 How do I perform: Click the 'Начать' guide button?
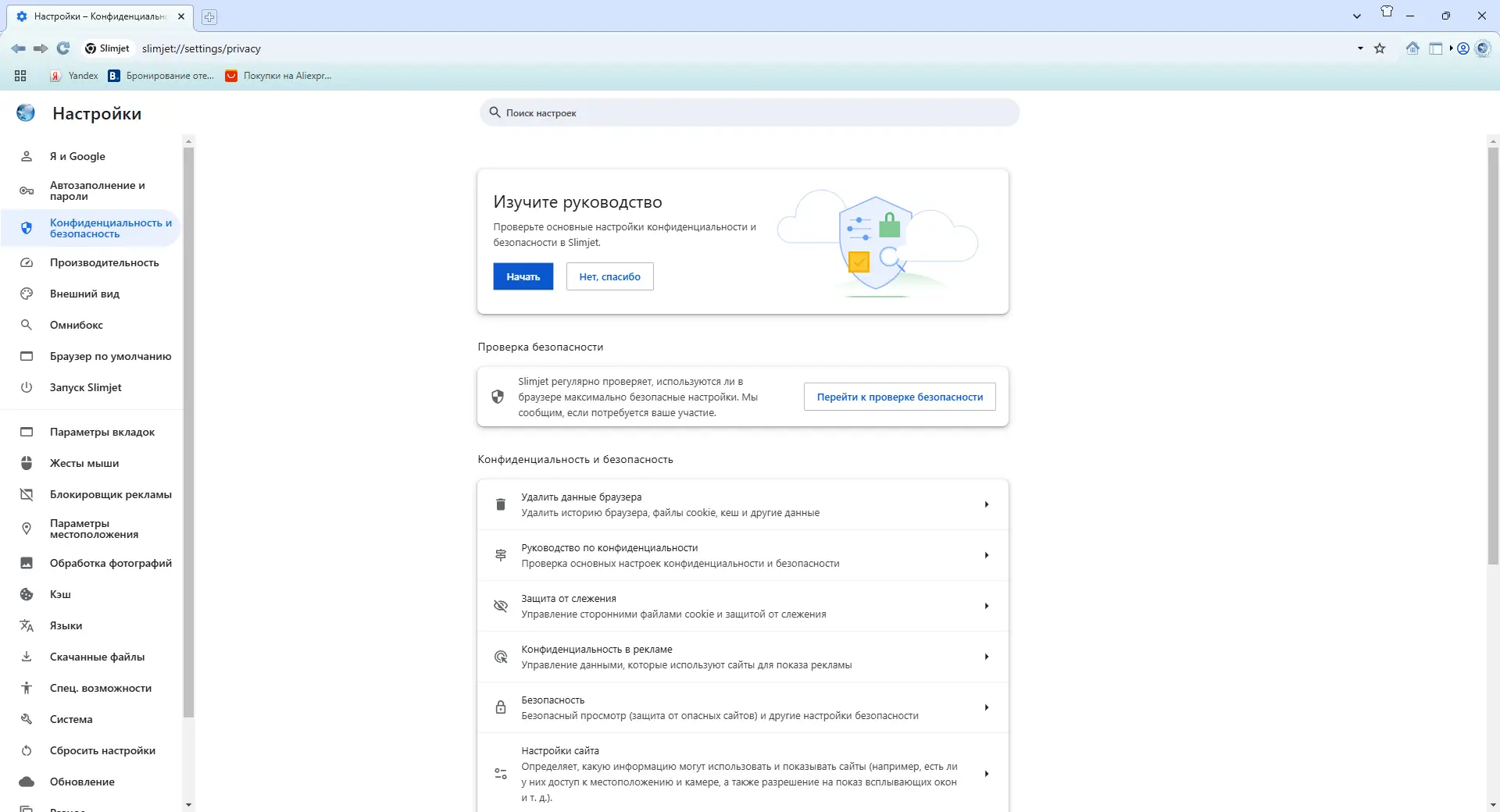(x=522, y=276)
